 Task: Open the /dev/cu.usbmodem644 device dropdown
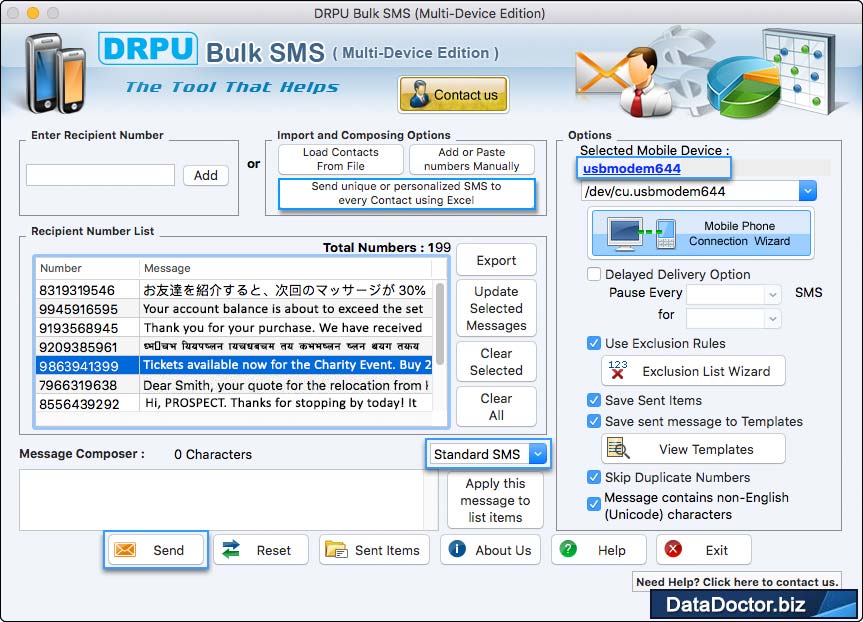[807, 192]
